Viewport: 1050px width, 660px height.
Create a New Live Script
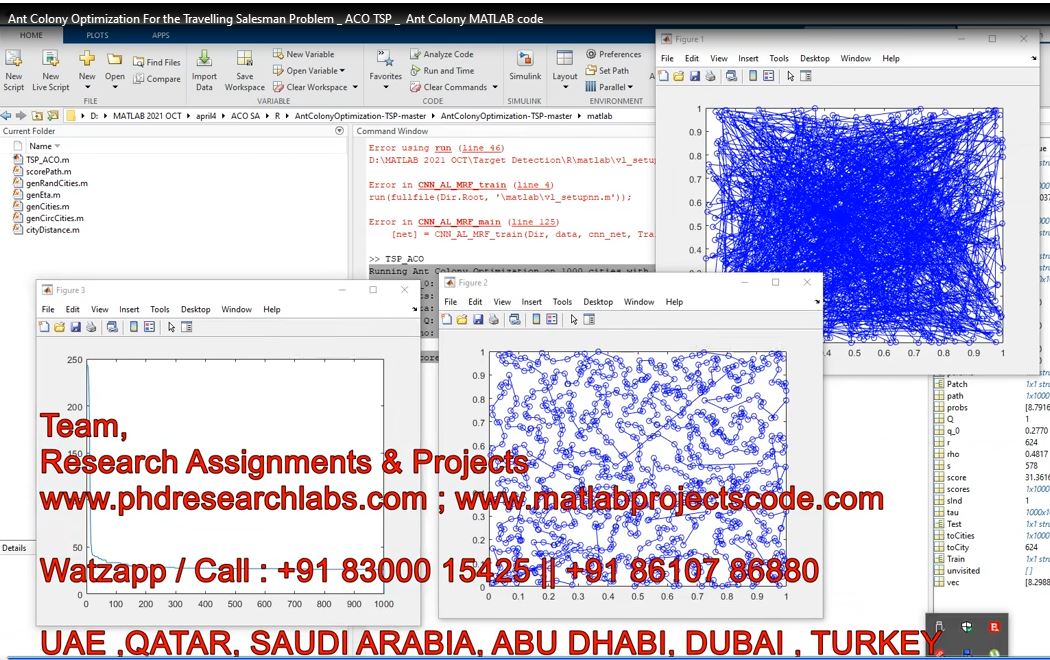pyautogui.click(x=50, y=70)
